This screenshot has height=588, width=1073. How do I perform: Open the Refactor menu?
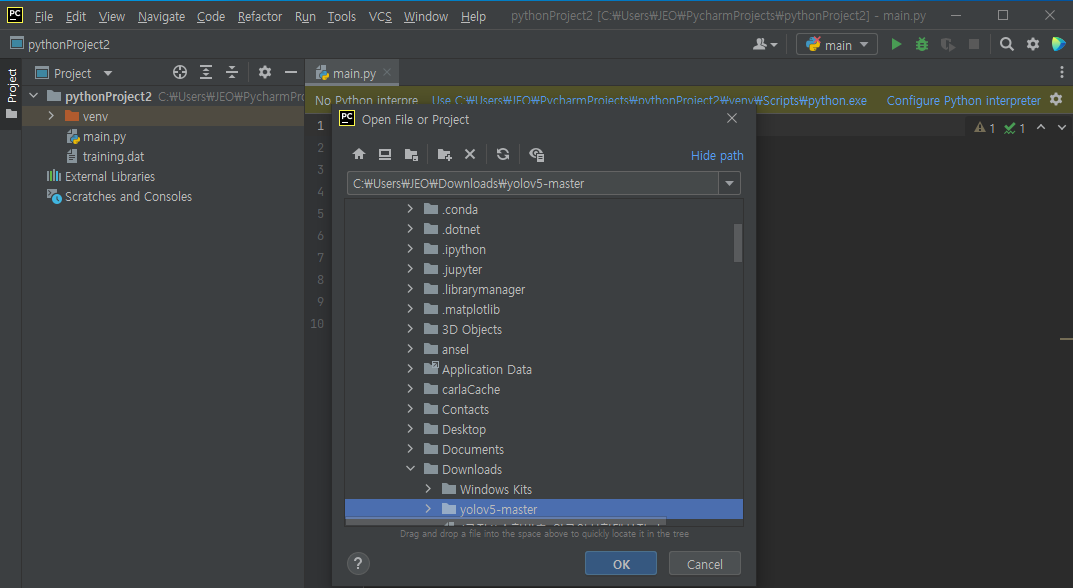point(259,16)
